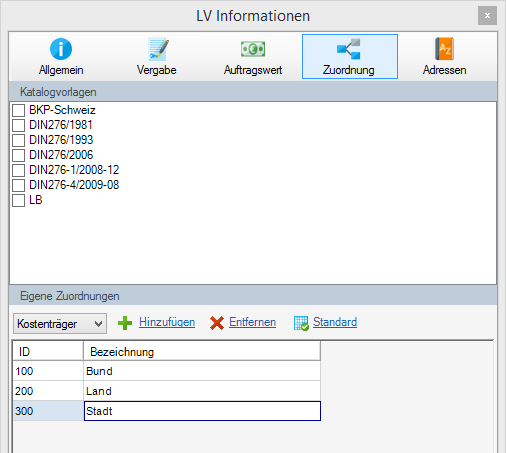This screenshot has width=506, height=453.
Task: Click the Stadt edit field
Action: (202, 411)
